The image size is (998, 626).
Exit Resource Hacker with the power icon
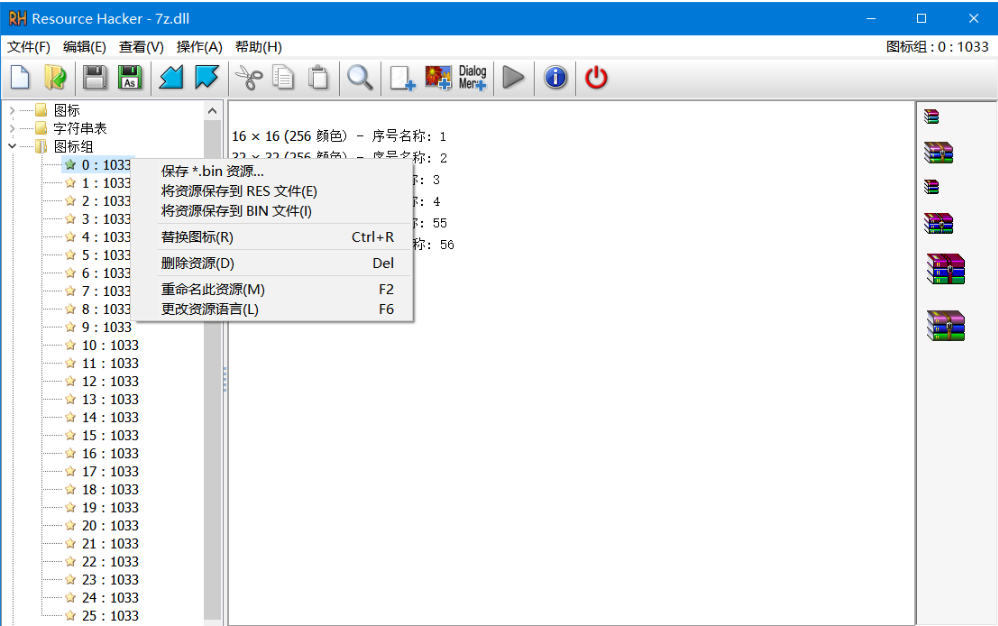click(596, 77)
